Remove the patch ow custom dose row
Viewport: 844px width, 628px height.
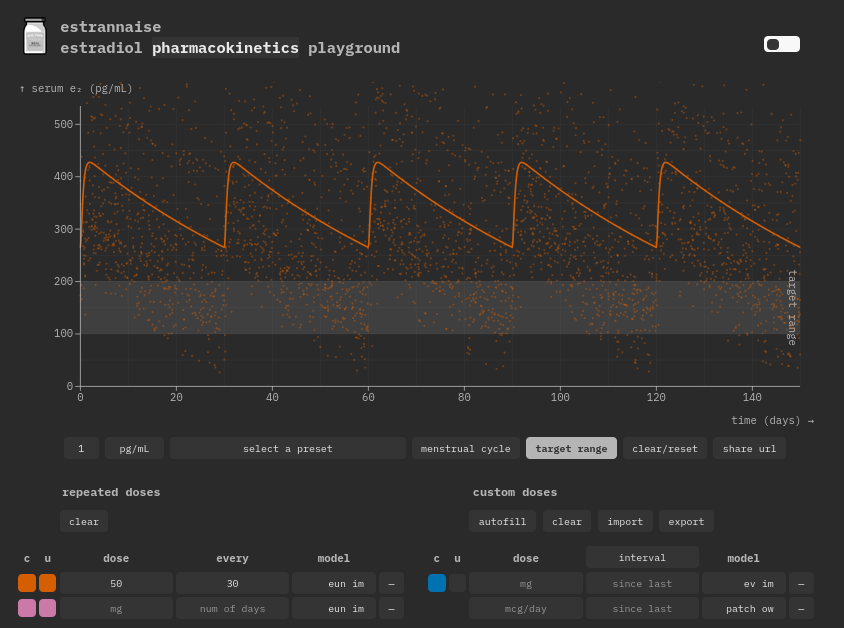[x=801, y=609]
